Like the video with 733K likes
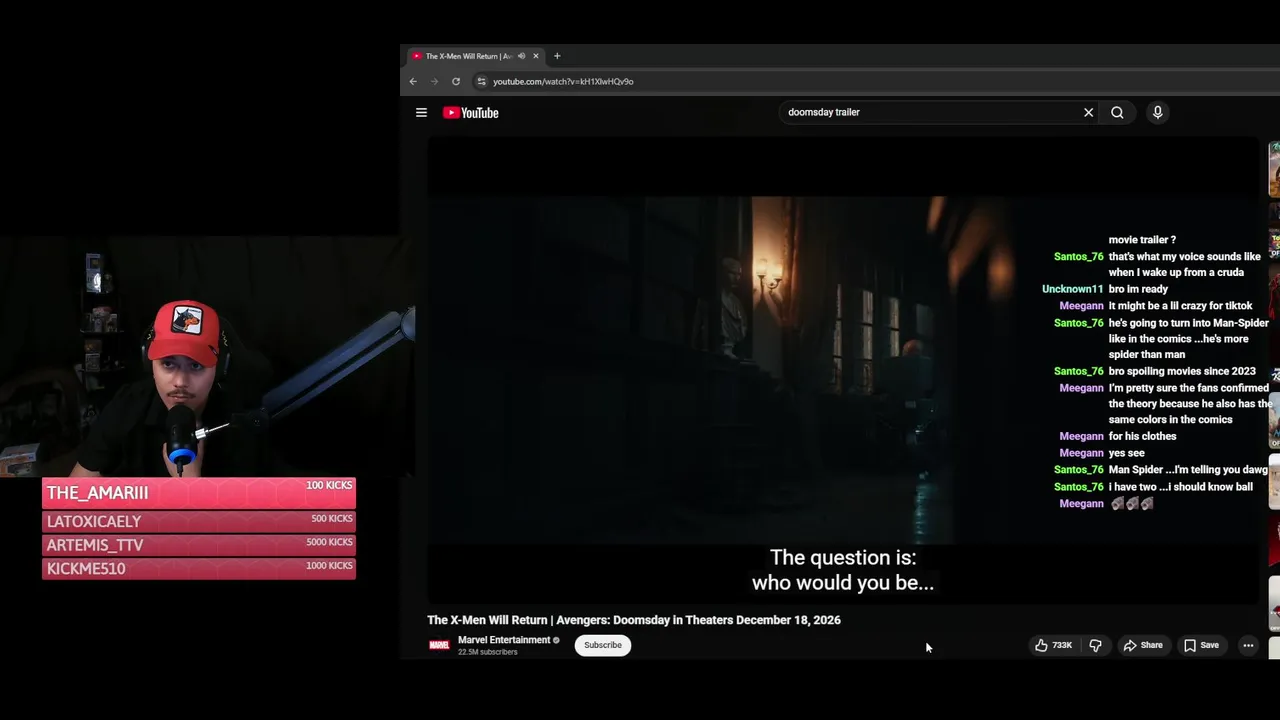The image size is (1280, 720). pyautogui.click(x=1053, y=645)
